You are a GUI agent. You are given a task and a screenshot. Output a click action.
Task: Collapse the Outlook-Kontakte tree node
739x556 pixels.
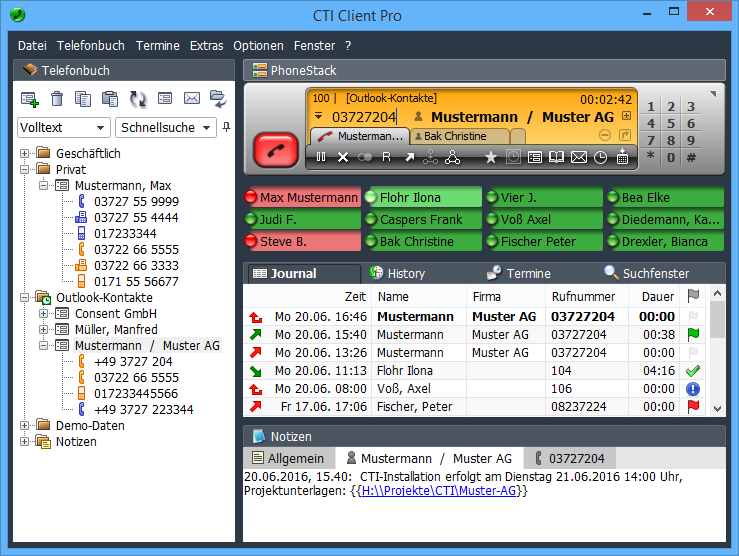[24, 298]
